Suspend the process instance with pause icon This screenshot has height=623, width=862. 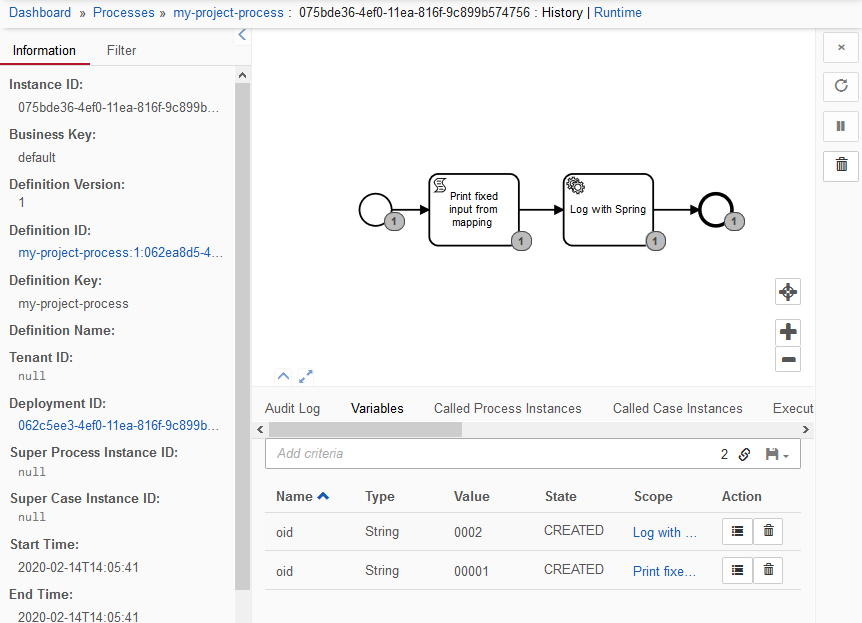[x=841, y=126]
